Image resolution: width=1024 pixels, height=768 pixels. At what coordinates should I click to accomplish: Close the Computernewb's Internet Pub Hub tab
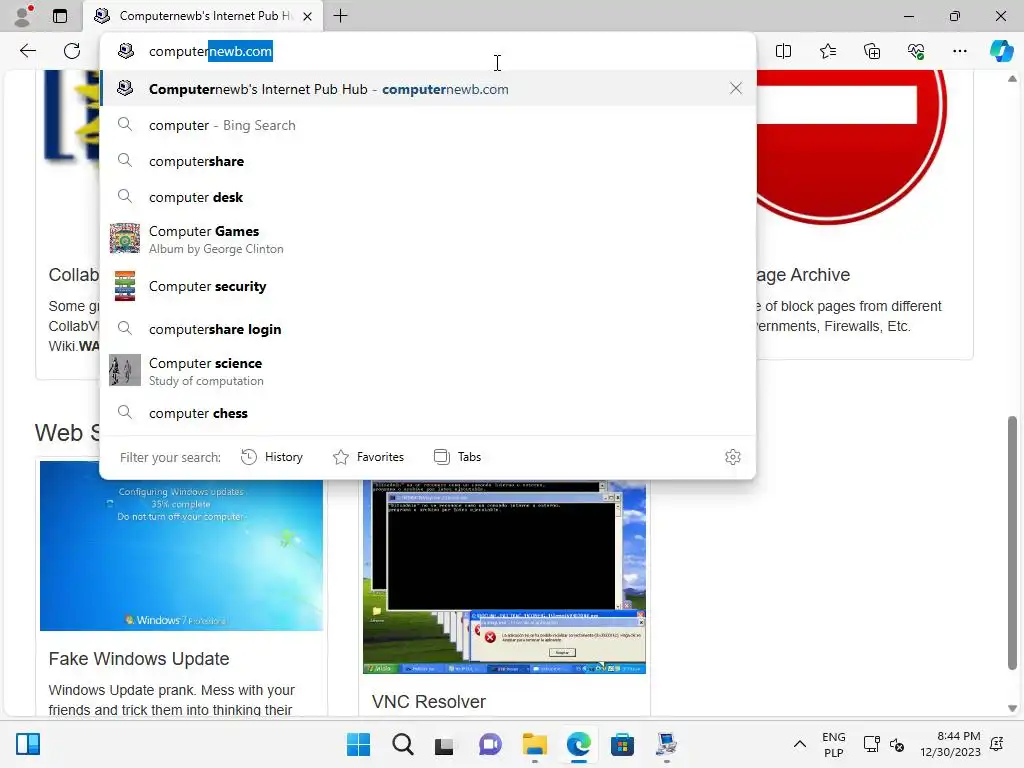pyautogui.click(x=308, y=16)
